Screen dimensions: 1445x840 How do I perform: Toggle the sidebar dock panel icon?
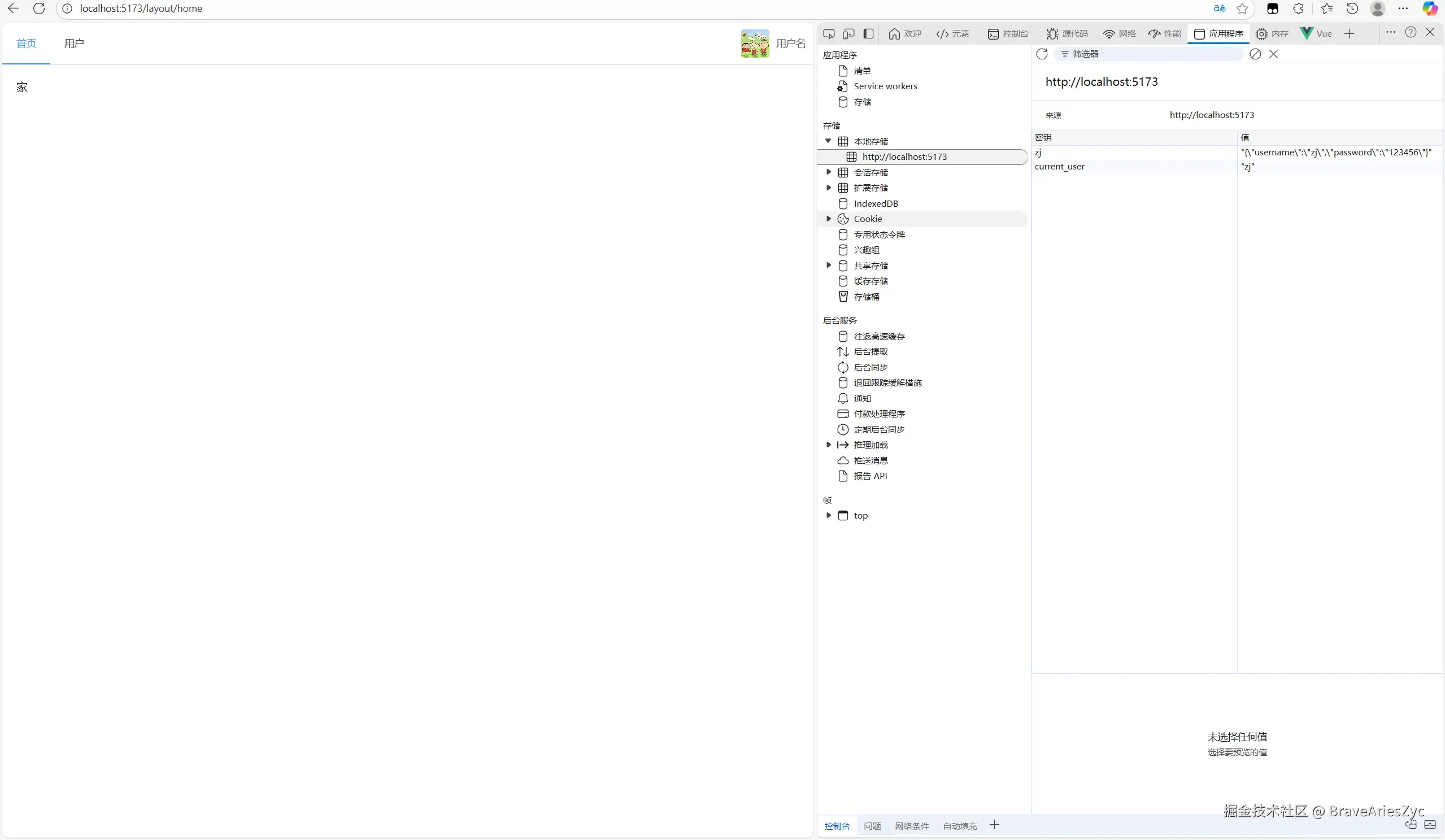pos(869,34)
